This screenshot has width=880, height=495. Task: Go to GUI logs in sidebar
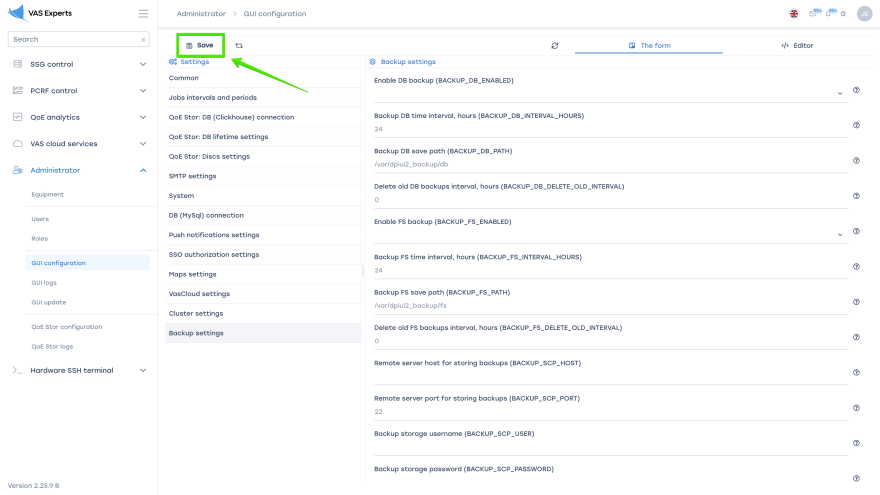tap(44, 282)
